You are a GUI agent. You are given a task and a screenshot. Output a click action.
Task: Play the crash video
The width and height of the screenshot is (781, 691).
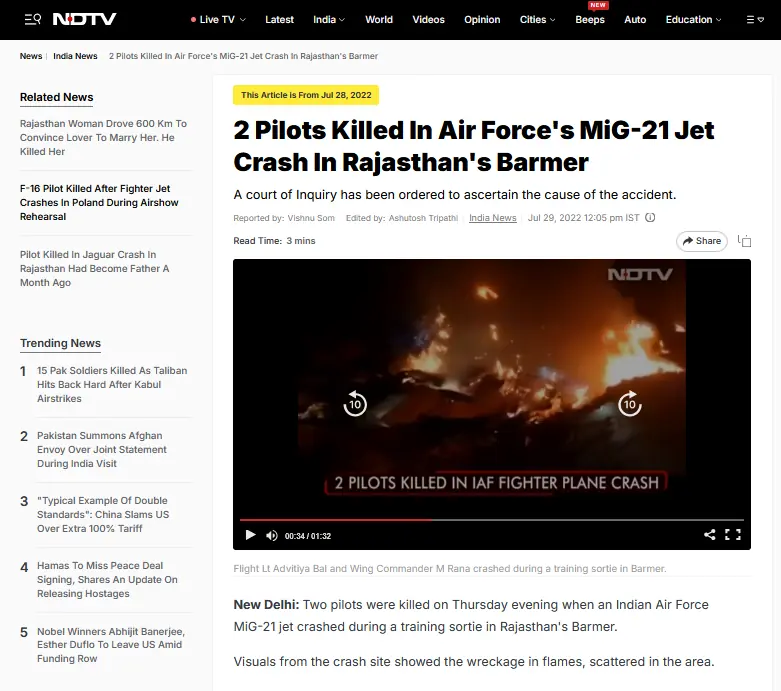(x=251, y=535)
